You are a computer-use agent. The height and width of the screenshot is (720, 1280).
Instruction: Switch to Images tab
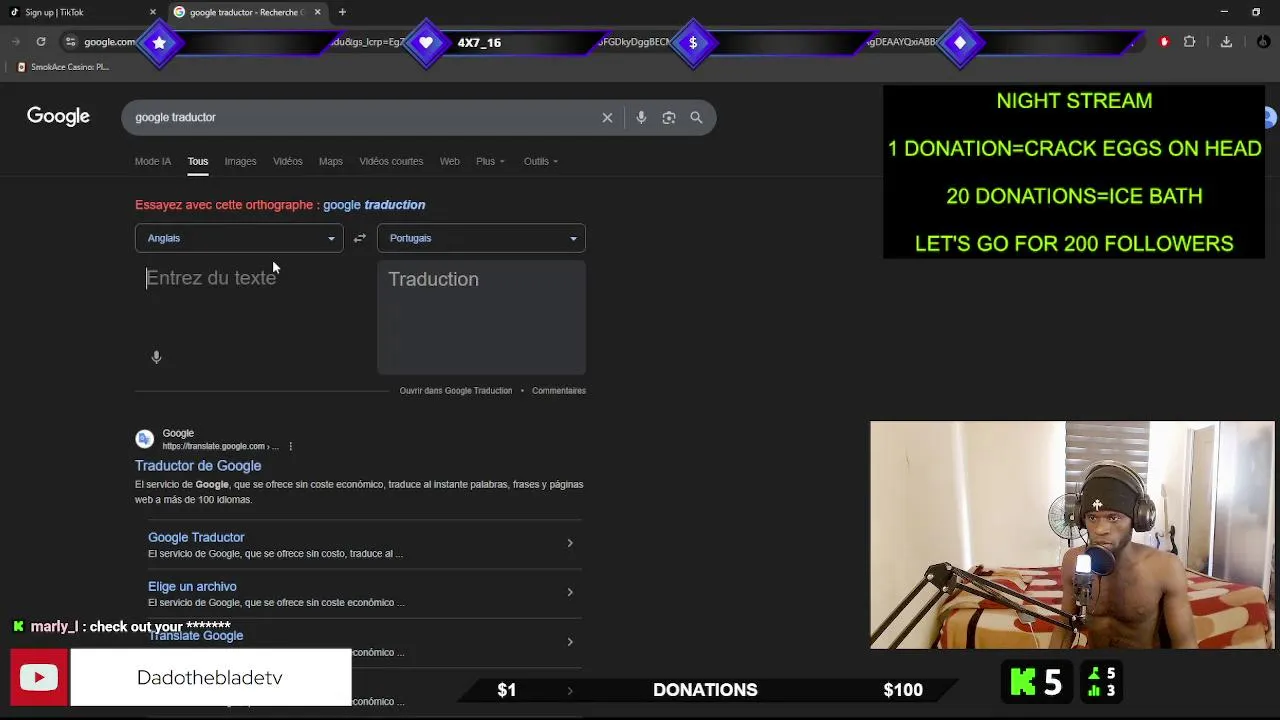[240, 161]
